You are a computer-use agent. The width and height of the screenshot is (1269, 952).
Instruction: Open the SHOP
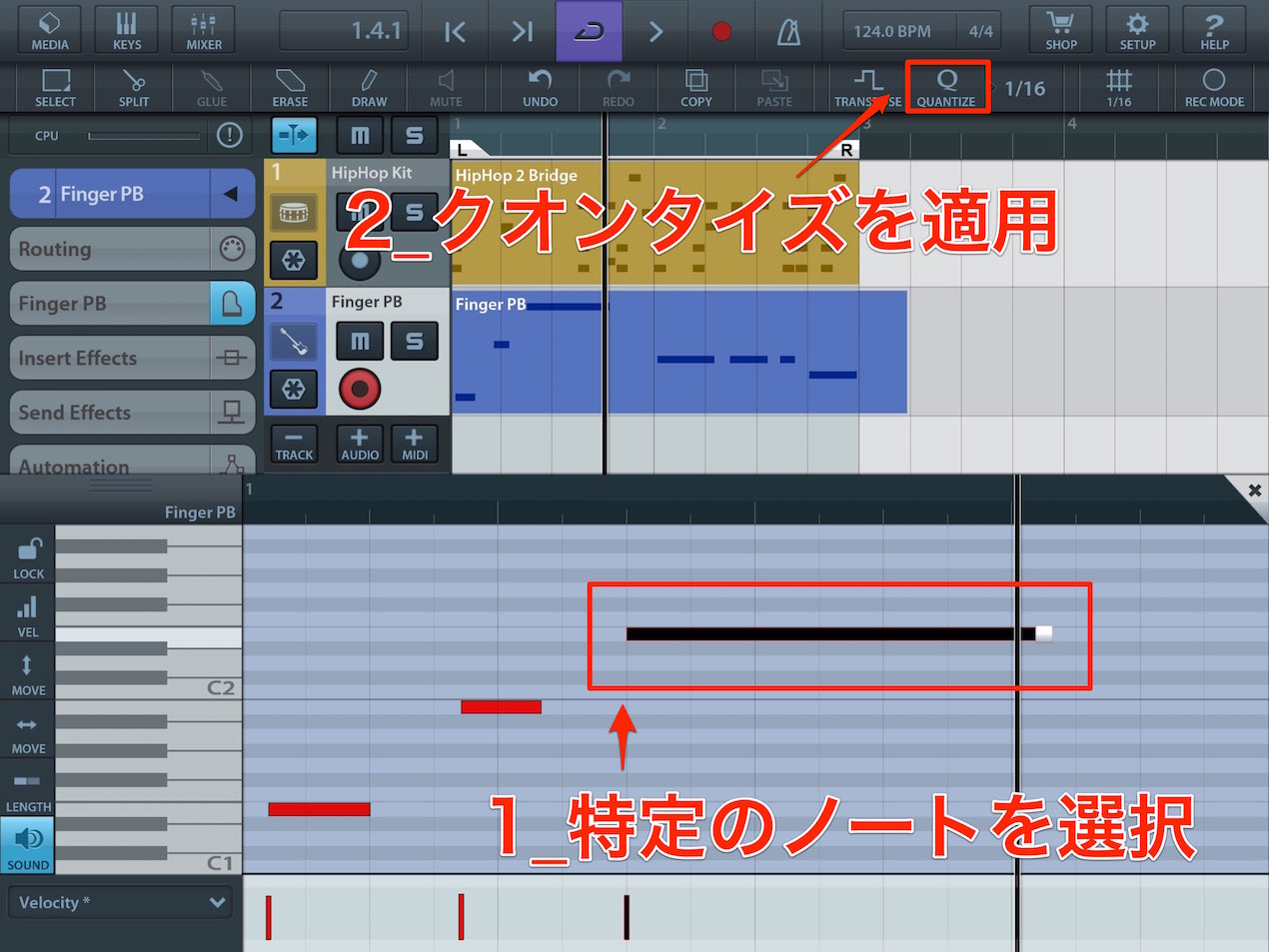pos(1060,30)
